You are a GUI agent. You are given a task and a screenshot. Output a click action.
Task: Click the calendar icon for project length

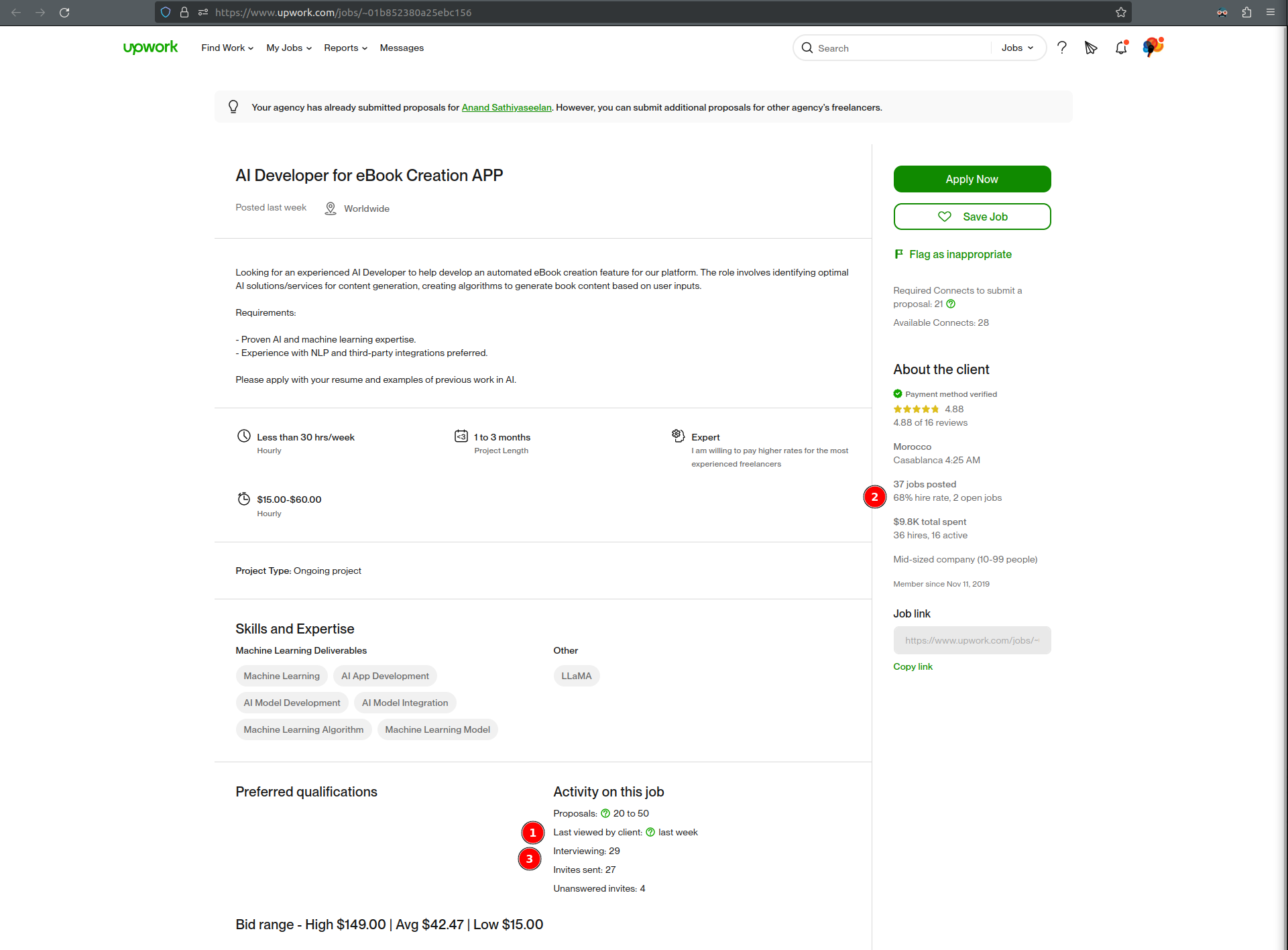point(461,436)
